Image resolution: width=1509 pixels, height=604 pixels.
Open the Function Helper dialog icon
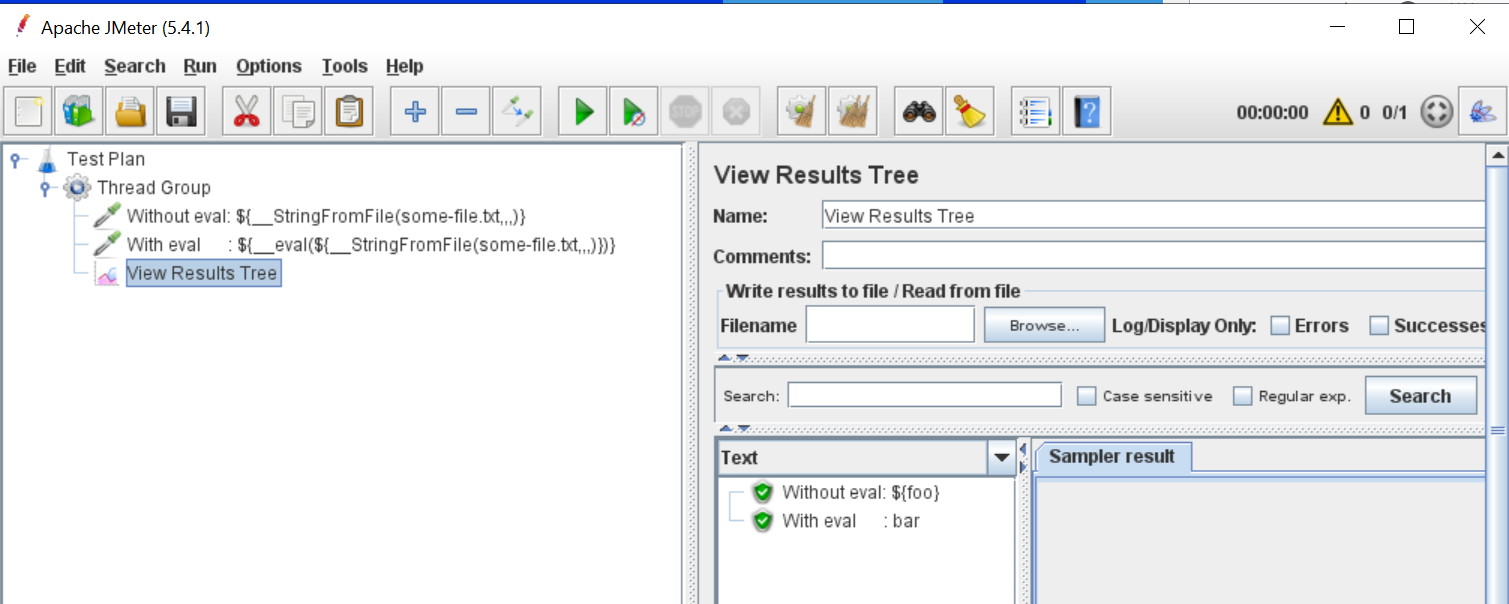[1035, 110]
